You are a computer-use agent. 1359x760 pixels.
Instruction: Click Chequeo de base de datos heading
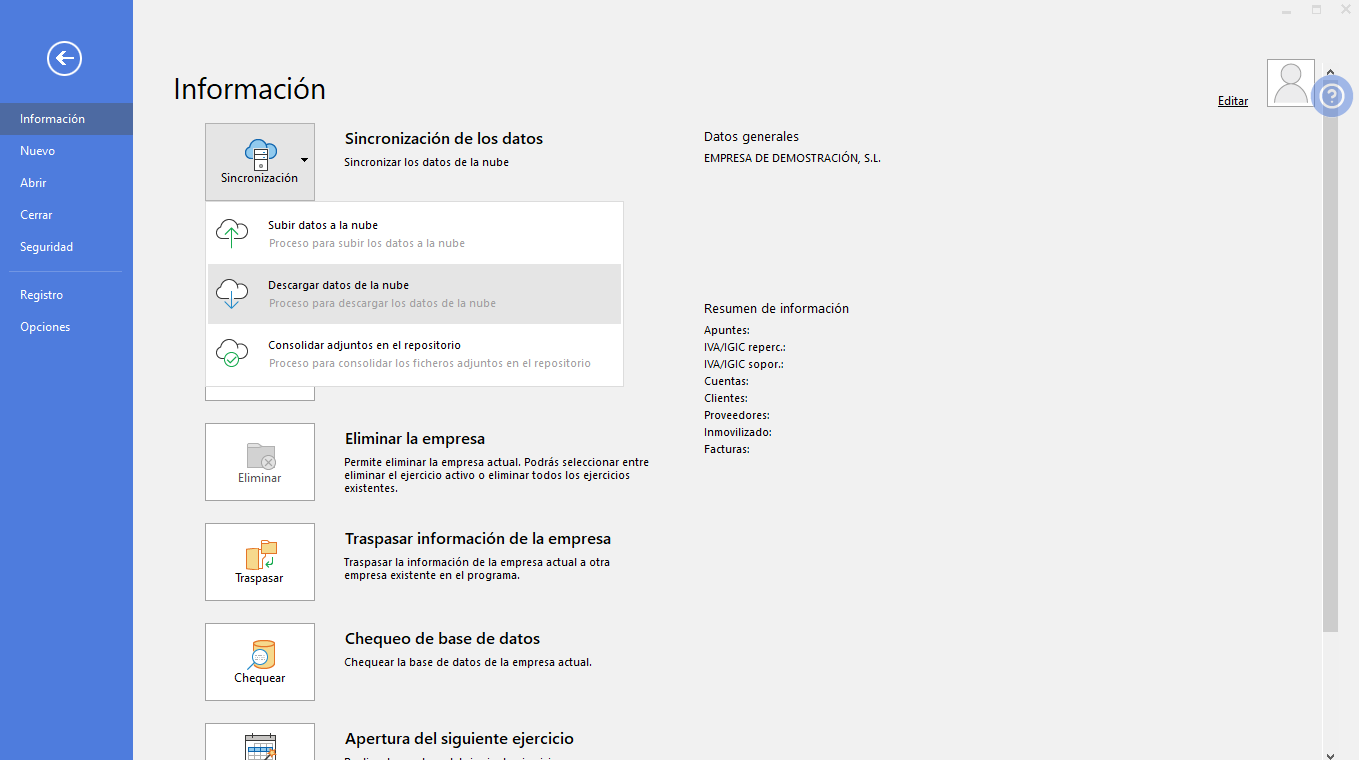(x=442, y=639)
